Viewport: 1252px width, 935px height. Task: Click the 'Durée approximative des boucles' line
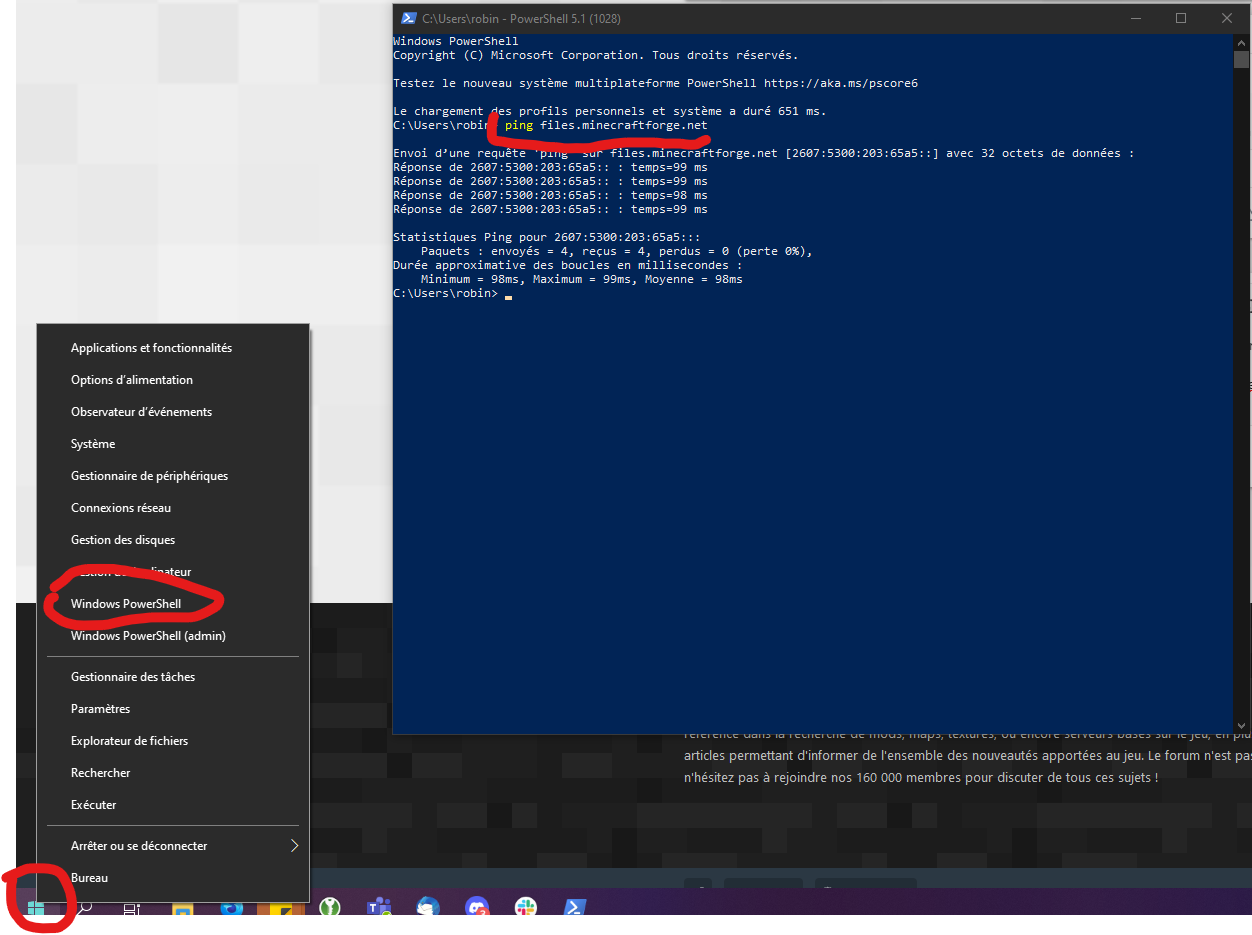pos(568,265)
